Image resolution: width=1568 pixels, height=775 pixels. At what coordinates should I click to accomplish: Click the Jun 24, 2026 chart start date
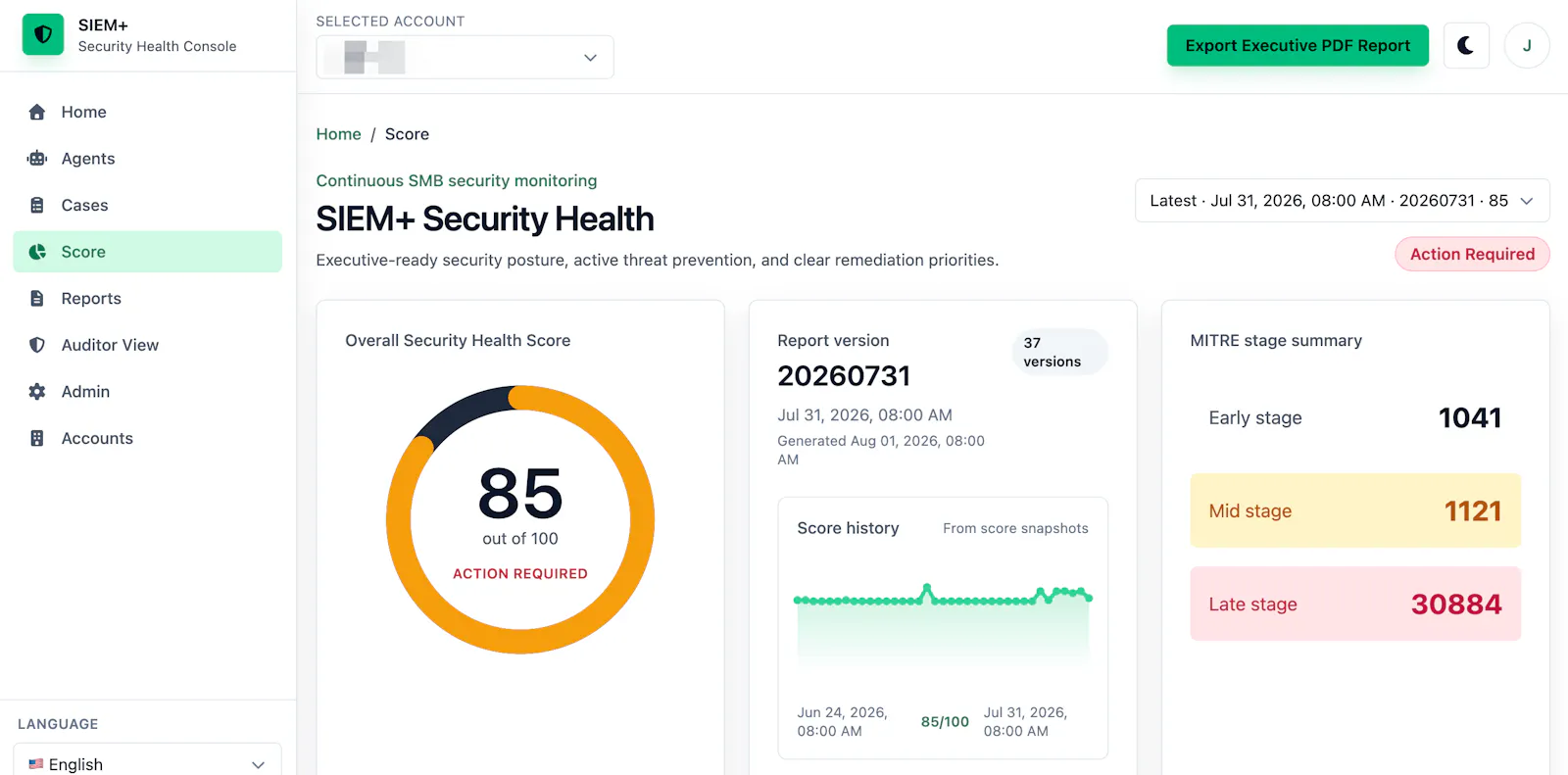point(843,722)
